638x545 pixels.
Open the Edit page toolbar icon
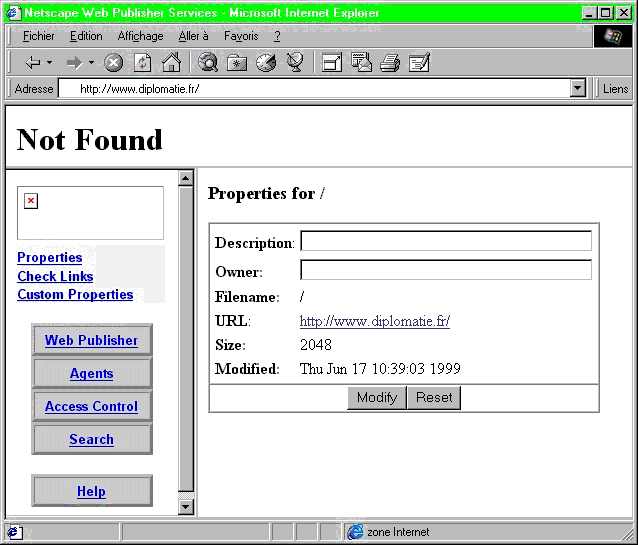pos(420,63)
